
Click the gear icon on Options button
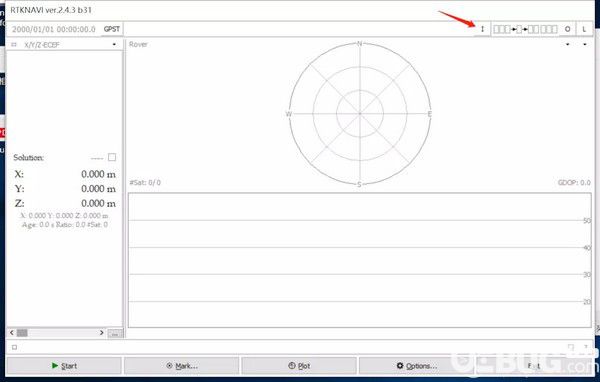pyautogui.click(x=400, y=366)
